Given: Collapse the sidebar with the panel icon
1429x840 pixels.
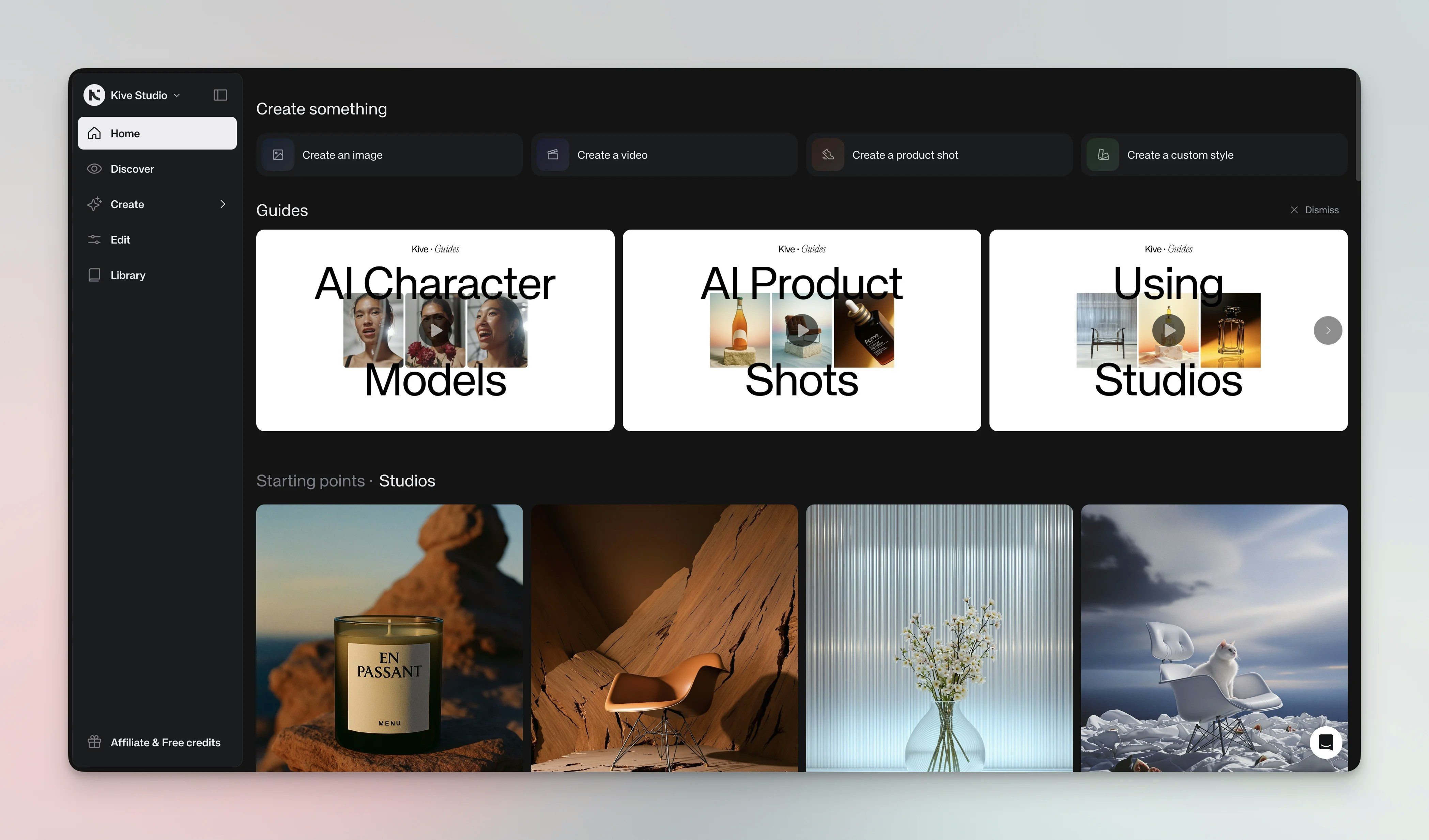Looking at the screenshot, I should pyautogui.click(x=219, y=95).
